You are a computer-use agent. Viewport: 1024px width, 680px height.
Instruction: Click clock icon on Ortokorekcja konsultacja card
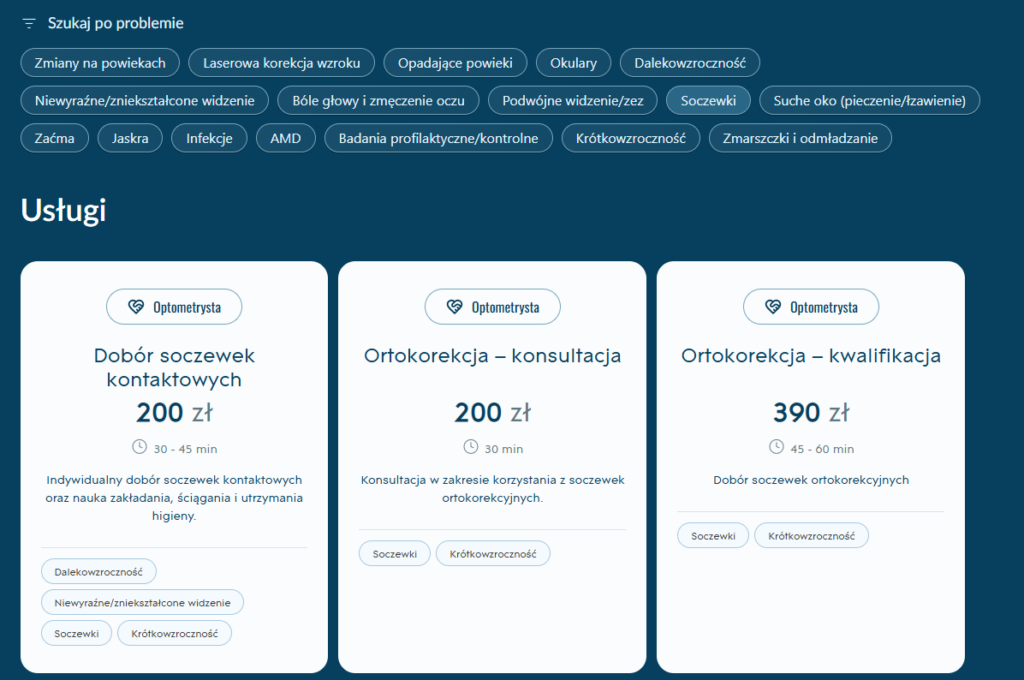click(471, 447)
